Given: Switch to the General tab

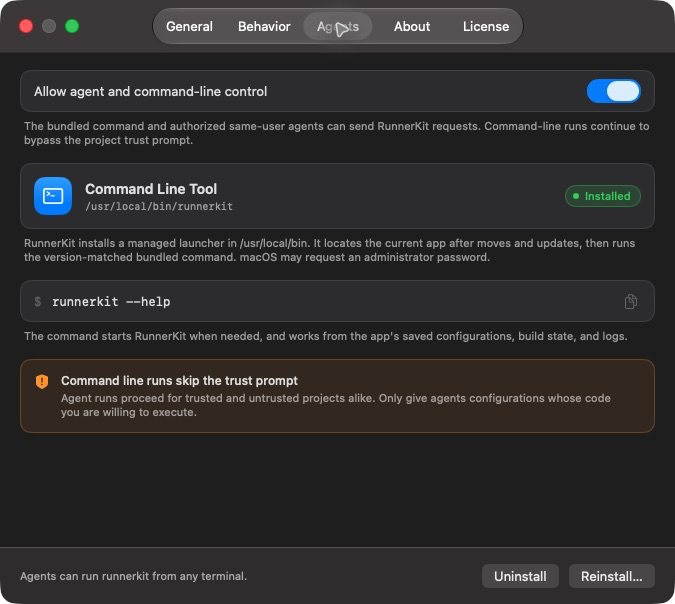Looking at the screenshot, I should (189, 27).
